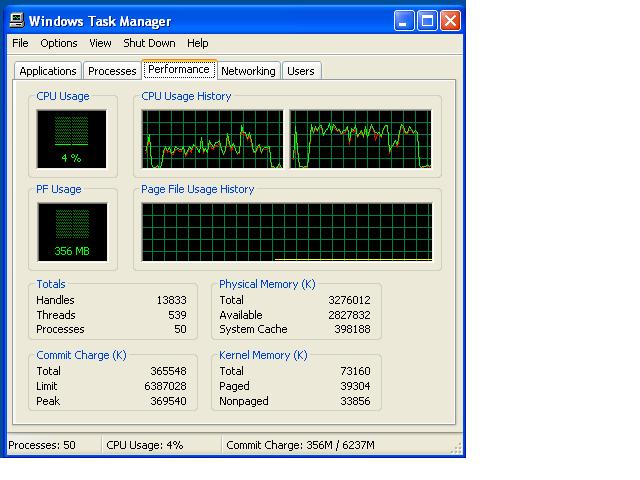Click the Totals Processes value 50
This screenshot has height=480, width=640.
click(x=180, y=329)
